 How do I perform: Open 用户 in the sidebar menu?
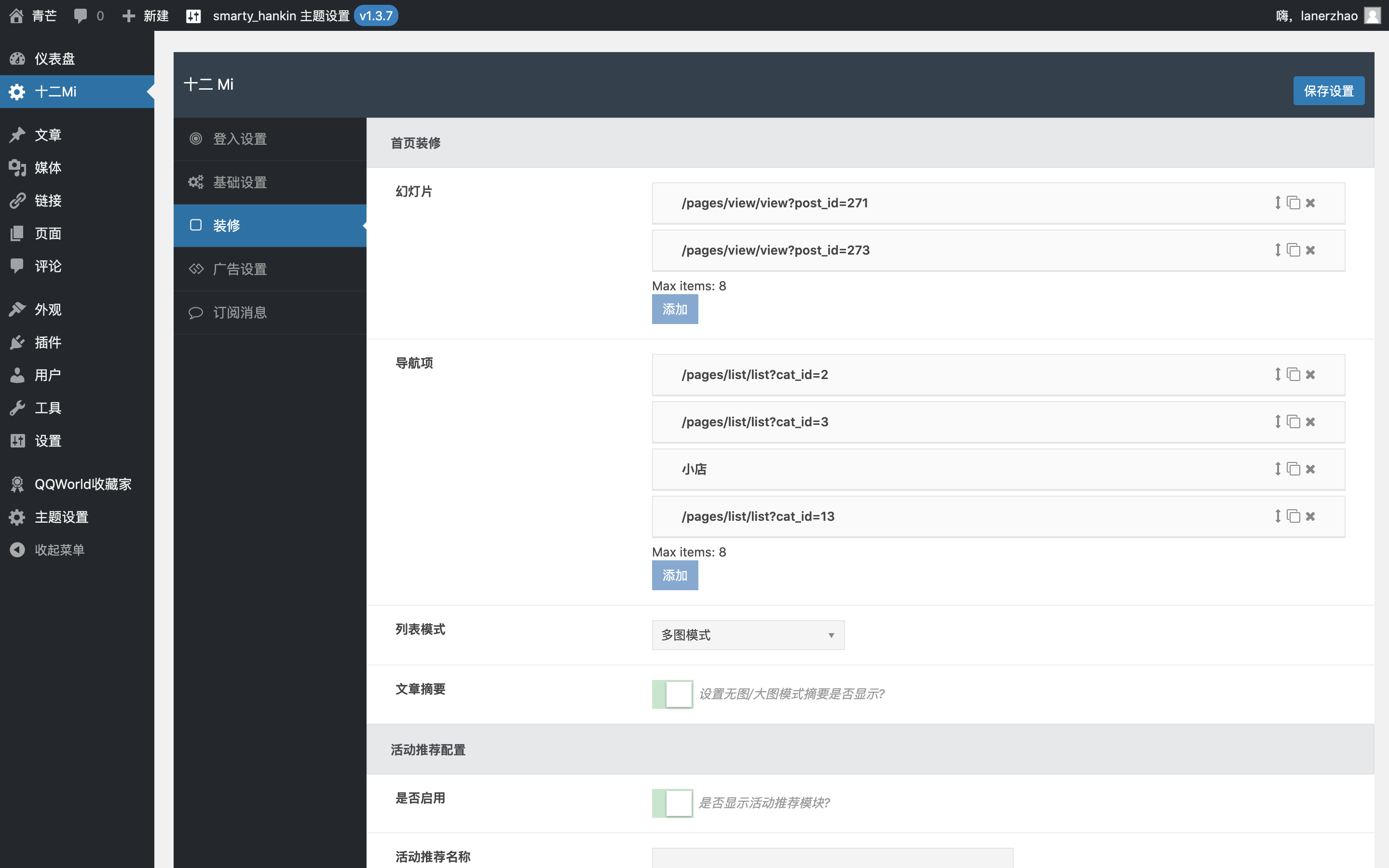click(x=77, y=375)
